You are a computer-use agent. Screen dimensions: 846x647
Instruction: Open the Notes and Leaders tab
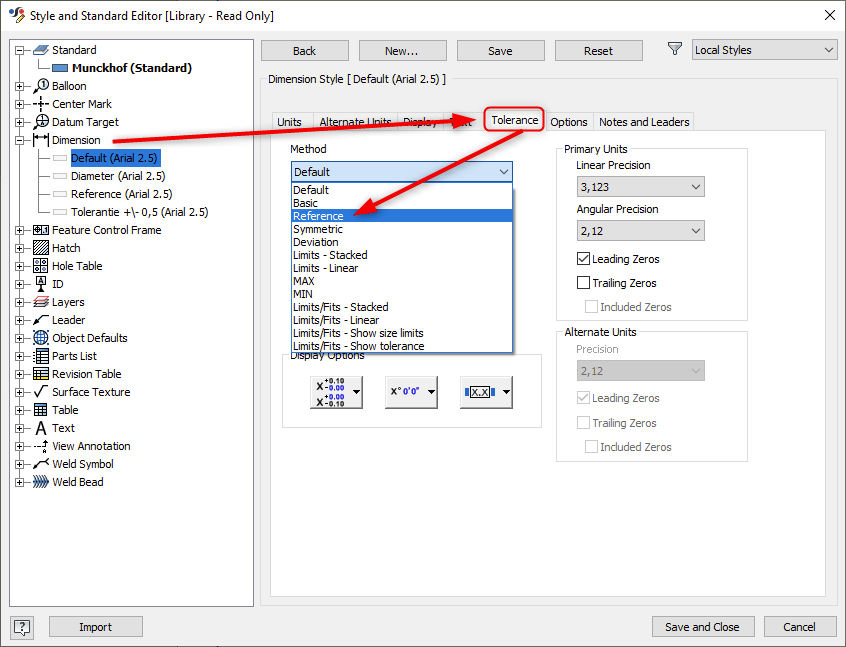(643, 121)
